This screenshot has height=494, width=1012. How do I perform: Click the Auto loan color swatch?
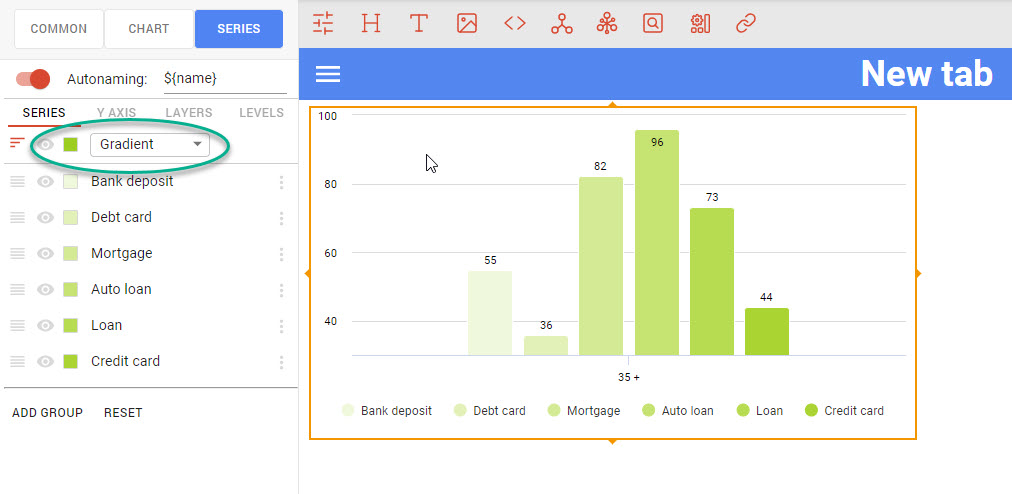pos(70,290)
